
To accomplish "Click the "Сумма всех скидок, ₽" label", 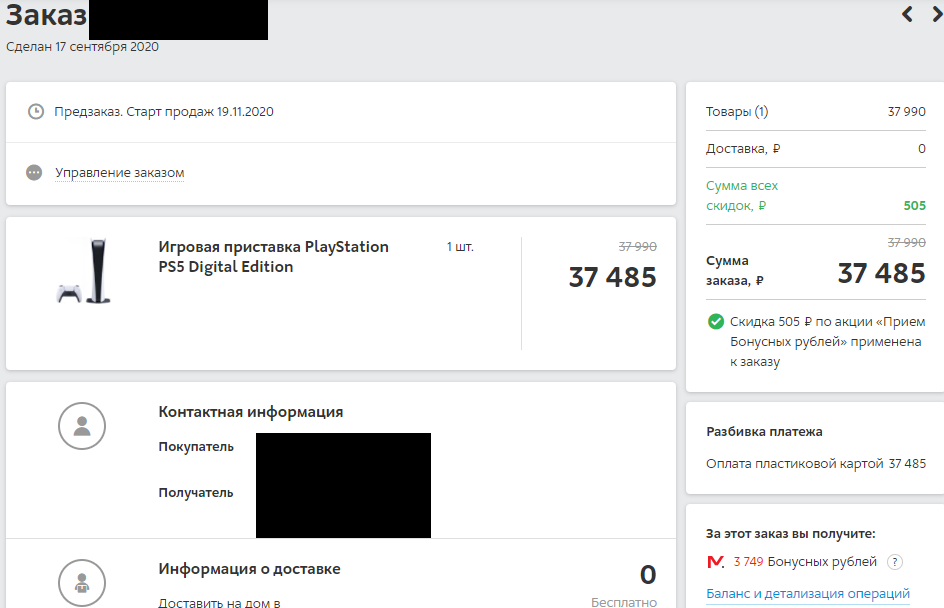I will [742, 196].
